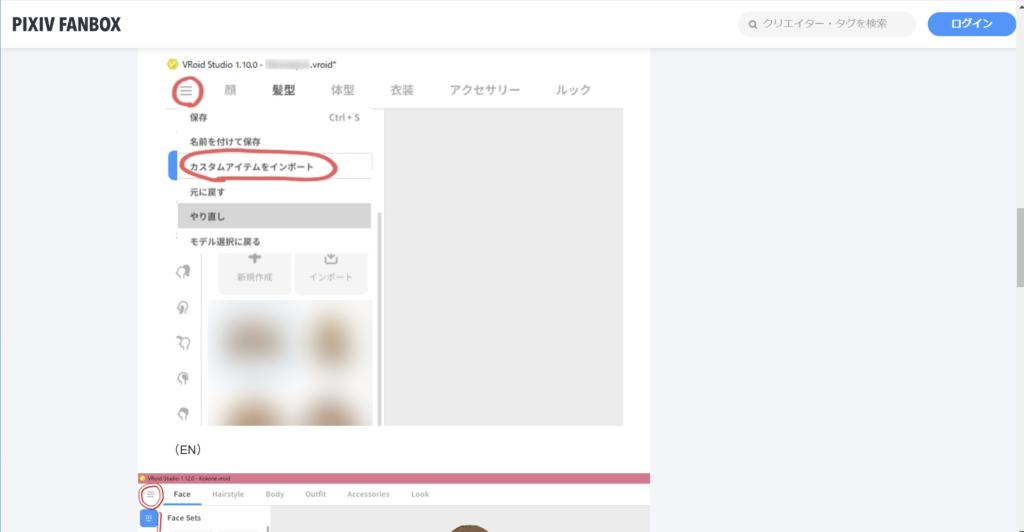Click the blue ログイン login button

click(971, 24)
